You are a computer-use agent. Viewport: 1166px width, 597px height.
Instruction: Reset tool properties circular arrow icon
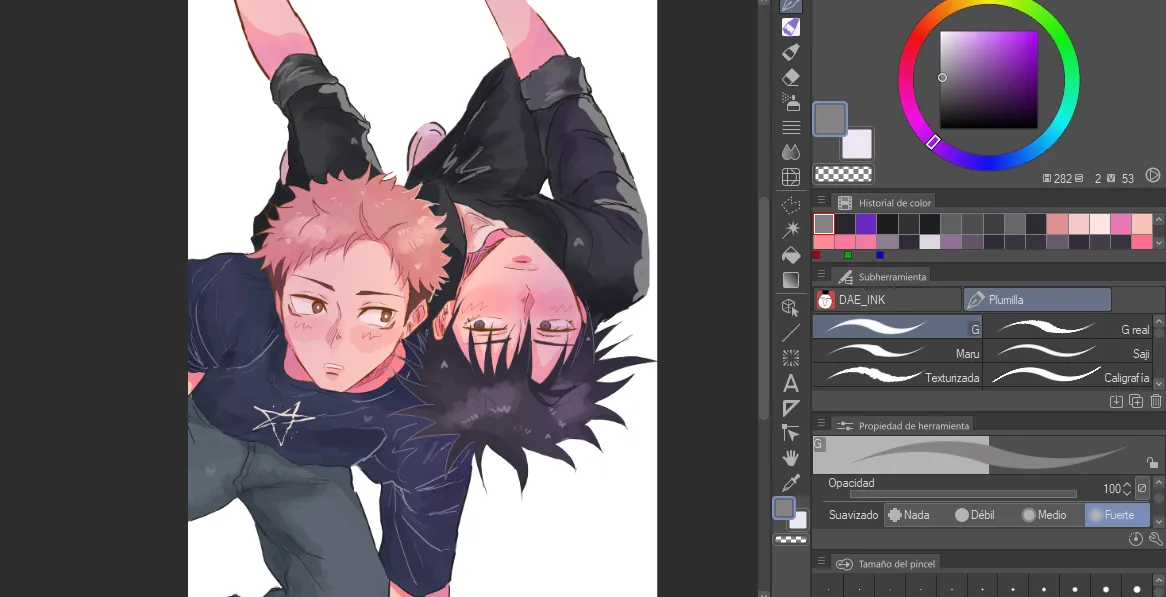pos(1136,540)
